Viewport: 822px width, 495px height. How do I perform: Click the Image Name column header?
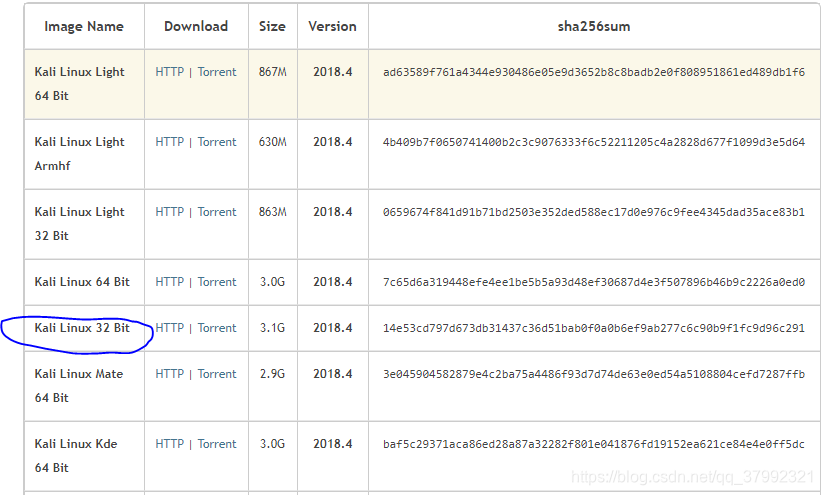pos(84,26)
